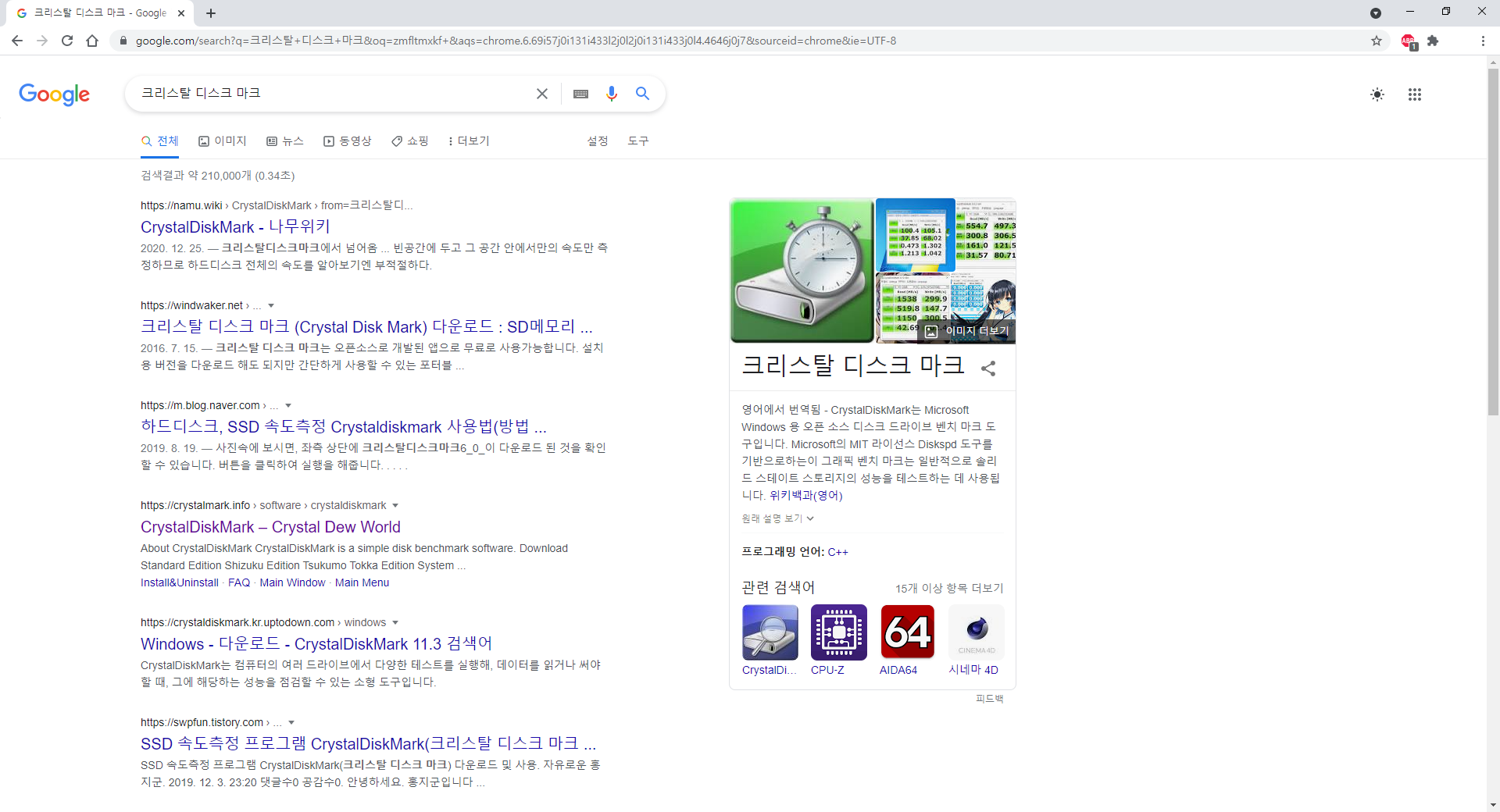
Task: Click the tab-strip profile down-arrow icon
Action: (1376, 12)
